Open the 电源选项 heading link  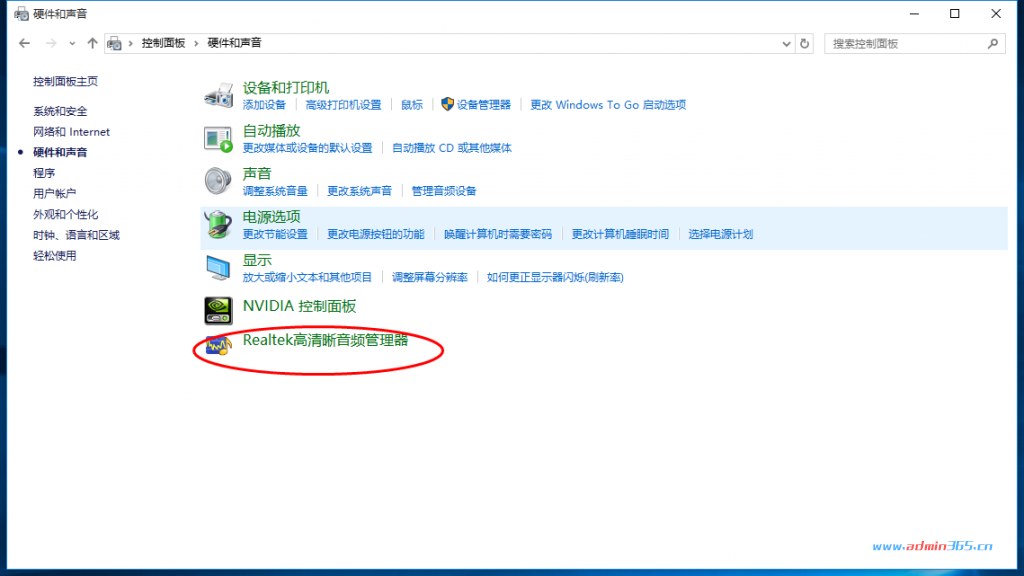271,217
